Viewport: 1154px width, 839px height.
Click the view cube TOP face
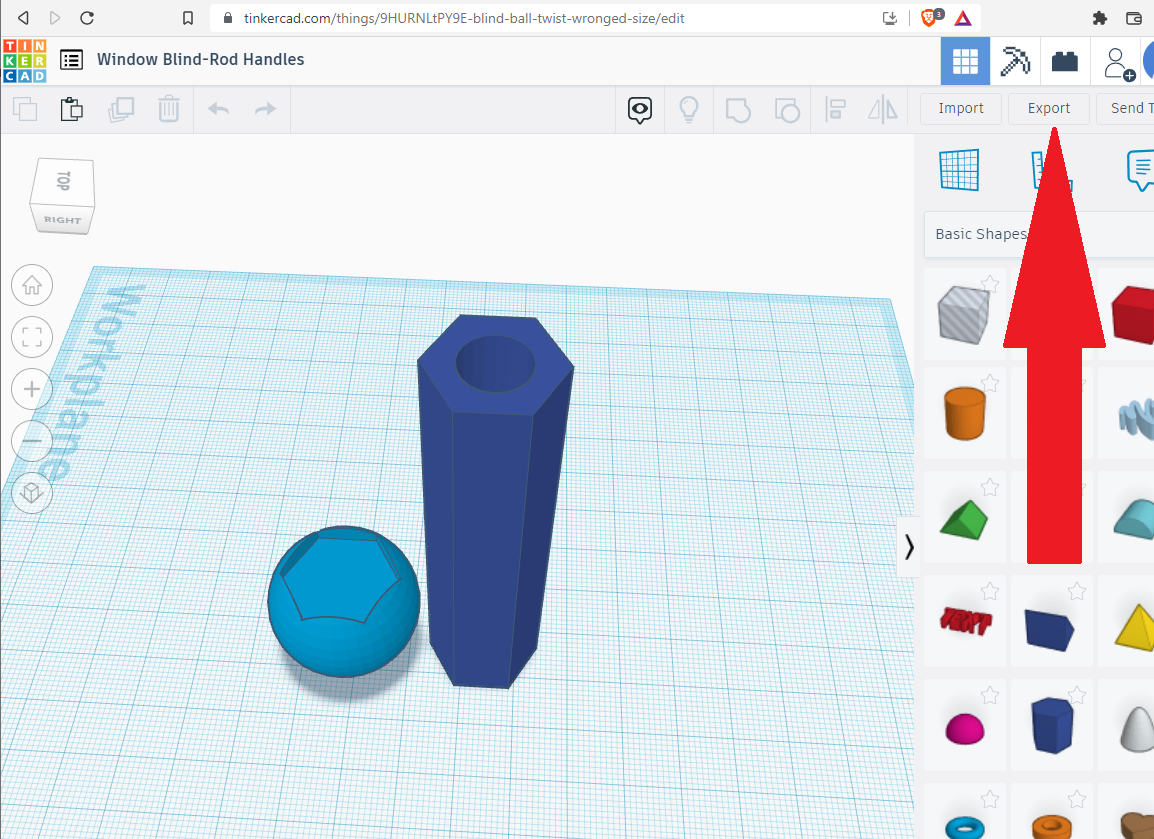[x=64, y=181]
